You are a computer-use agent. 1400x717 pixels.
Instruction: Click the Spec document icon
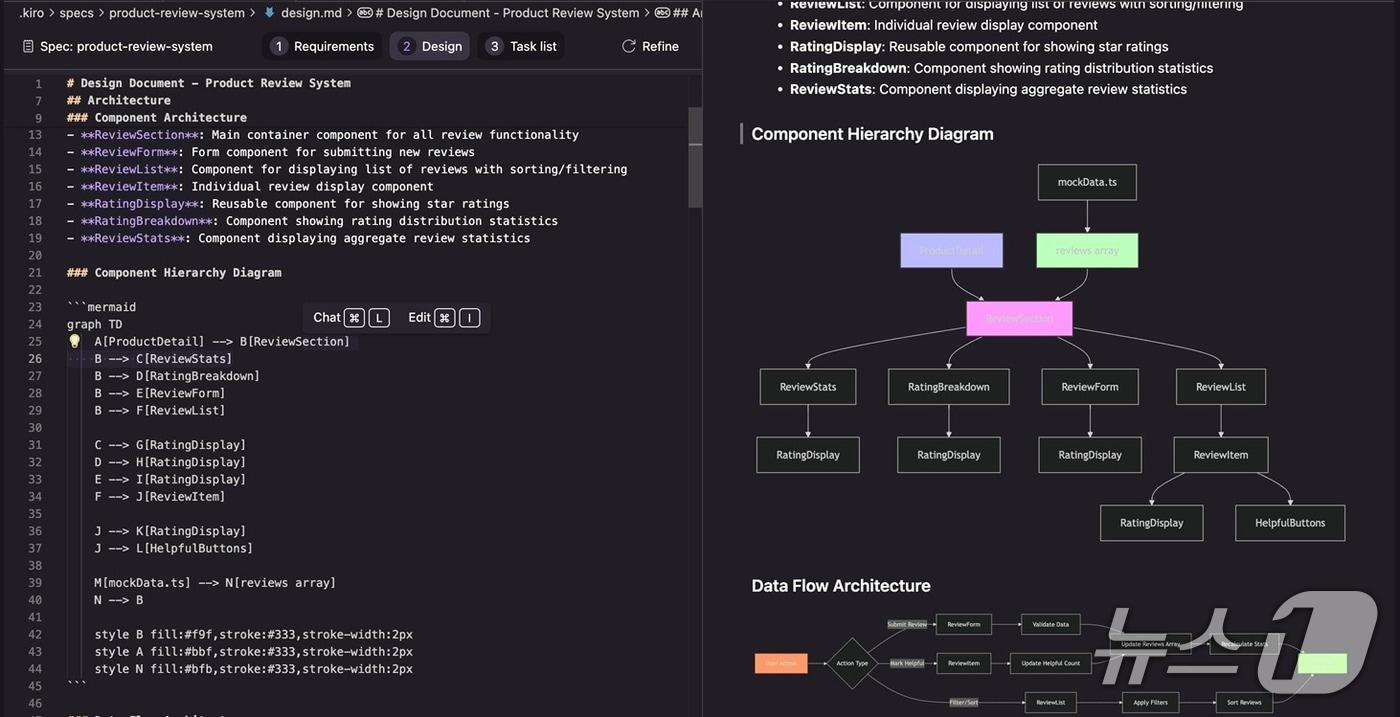click(26, 46)
